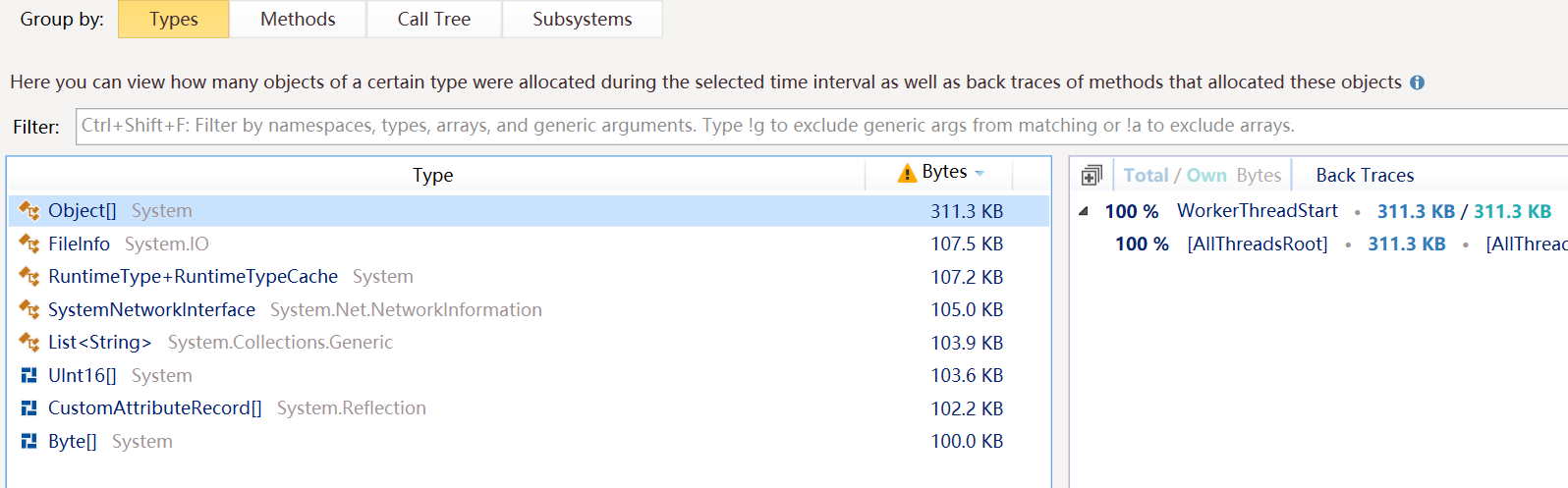Click the info help icon after description
Screen dimensions: 1568x488
[x=1417, y=82]
